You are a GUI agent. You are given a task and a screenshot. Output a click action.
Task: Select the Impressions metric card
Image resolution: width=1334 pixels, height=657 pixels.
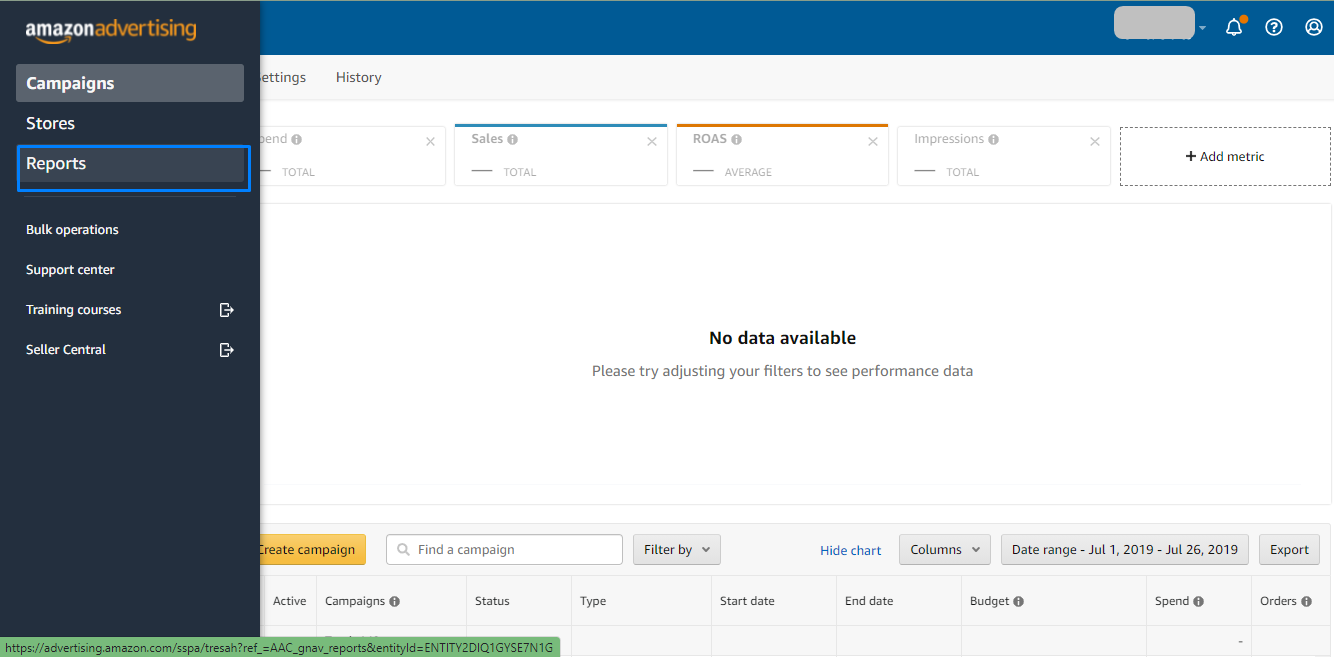pos(1004,155)
